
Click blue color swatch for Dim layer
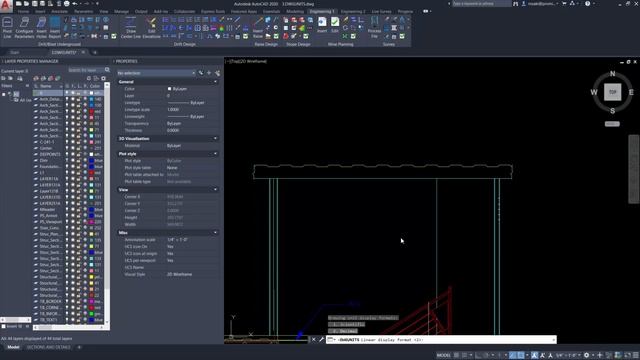coord(91,160)
